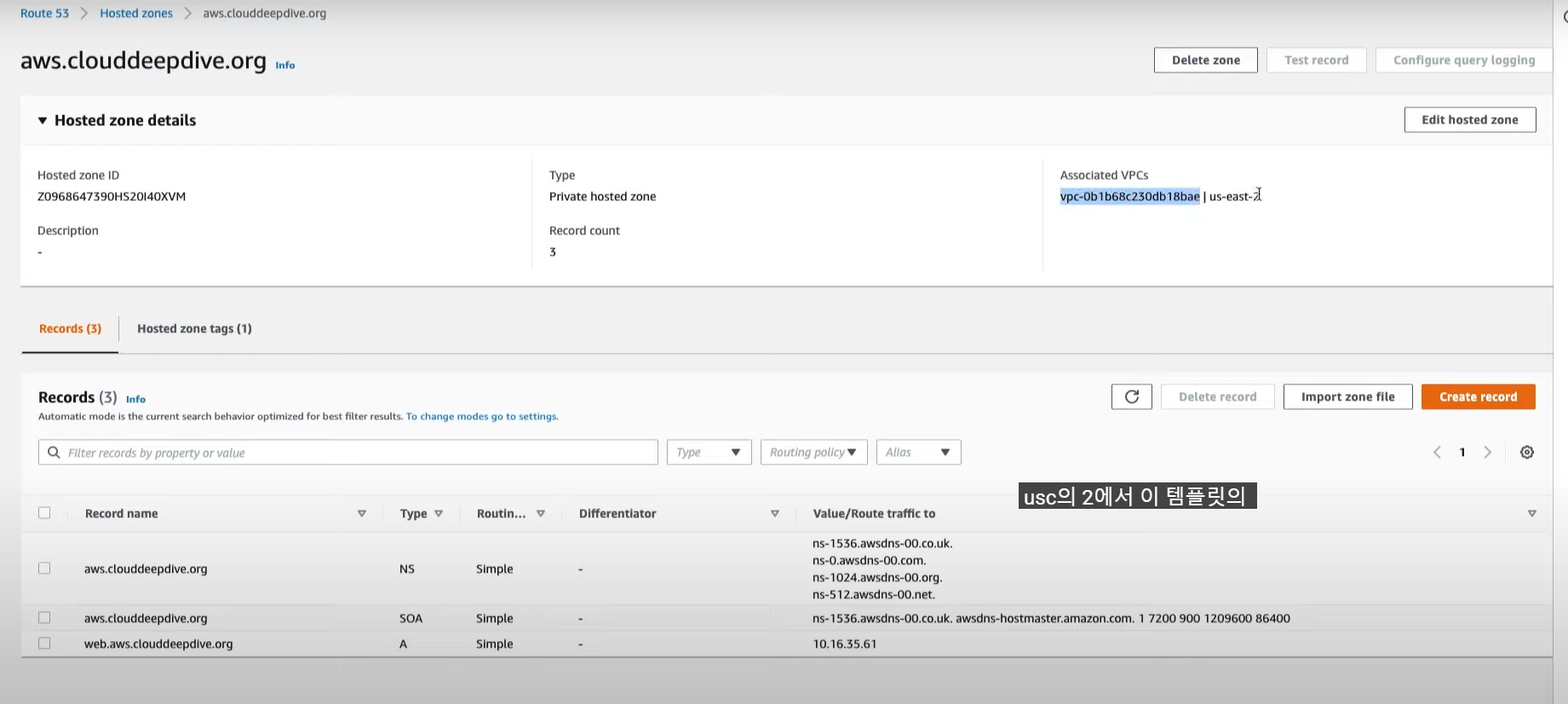Go to Hosted zones breadcrumb
This screenshot has height=704, width=1568.
[x=136, y=14]
